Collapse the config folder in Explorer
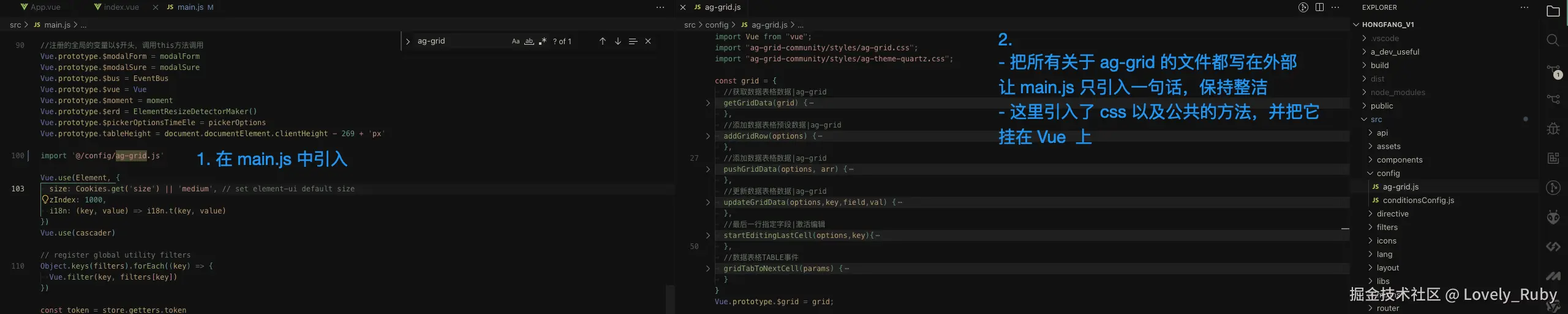The image size is (1568, 314). pos(1370,174)
